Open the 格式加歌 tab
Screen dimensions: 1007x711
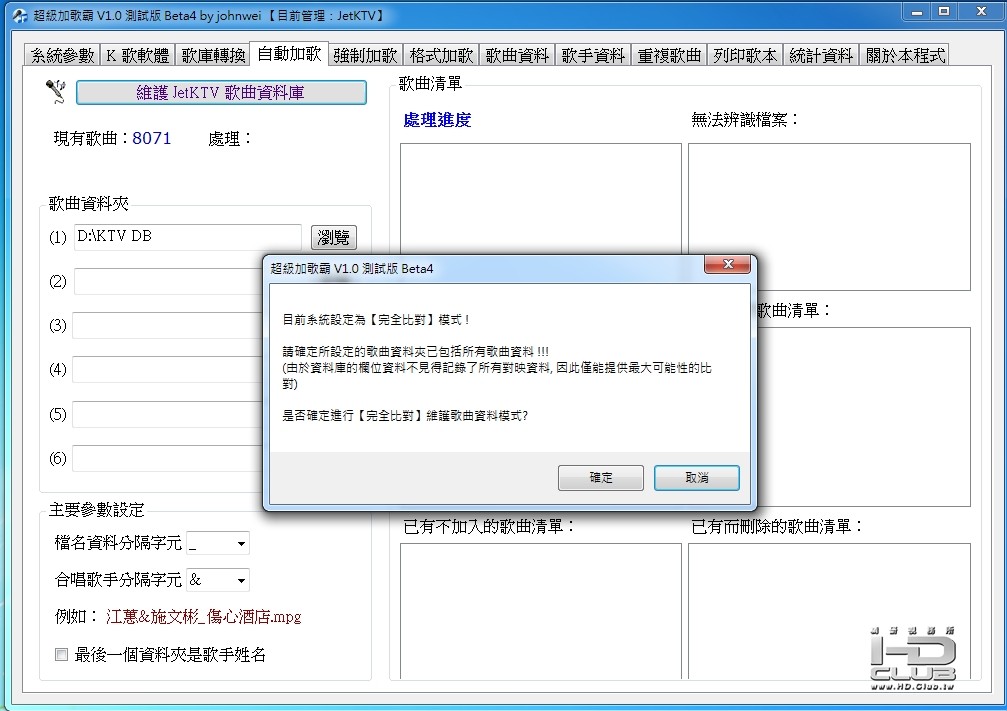coord(441,55)
